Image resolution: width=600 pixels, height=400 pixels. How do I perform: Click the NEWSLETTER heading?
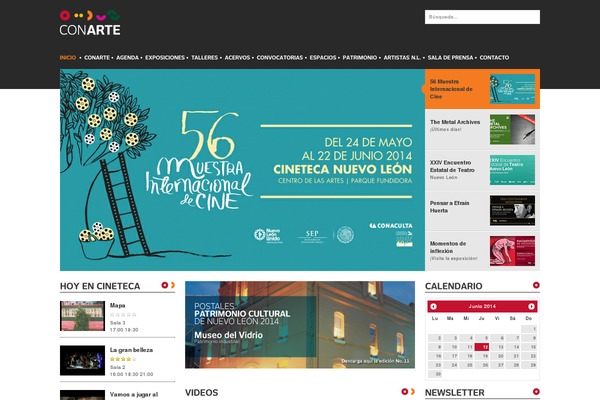click(455, 392)
